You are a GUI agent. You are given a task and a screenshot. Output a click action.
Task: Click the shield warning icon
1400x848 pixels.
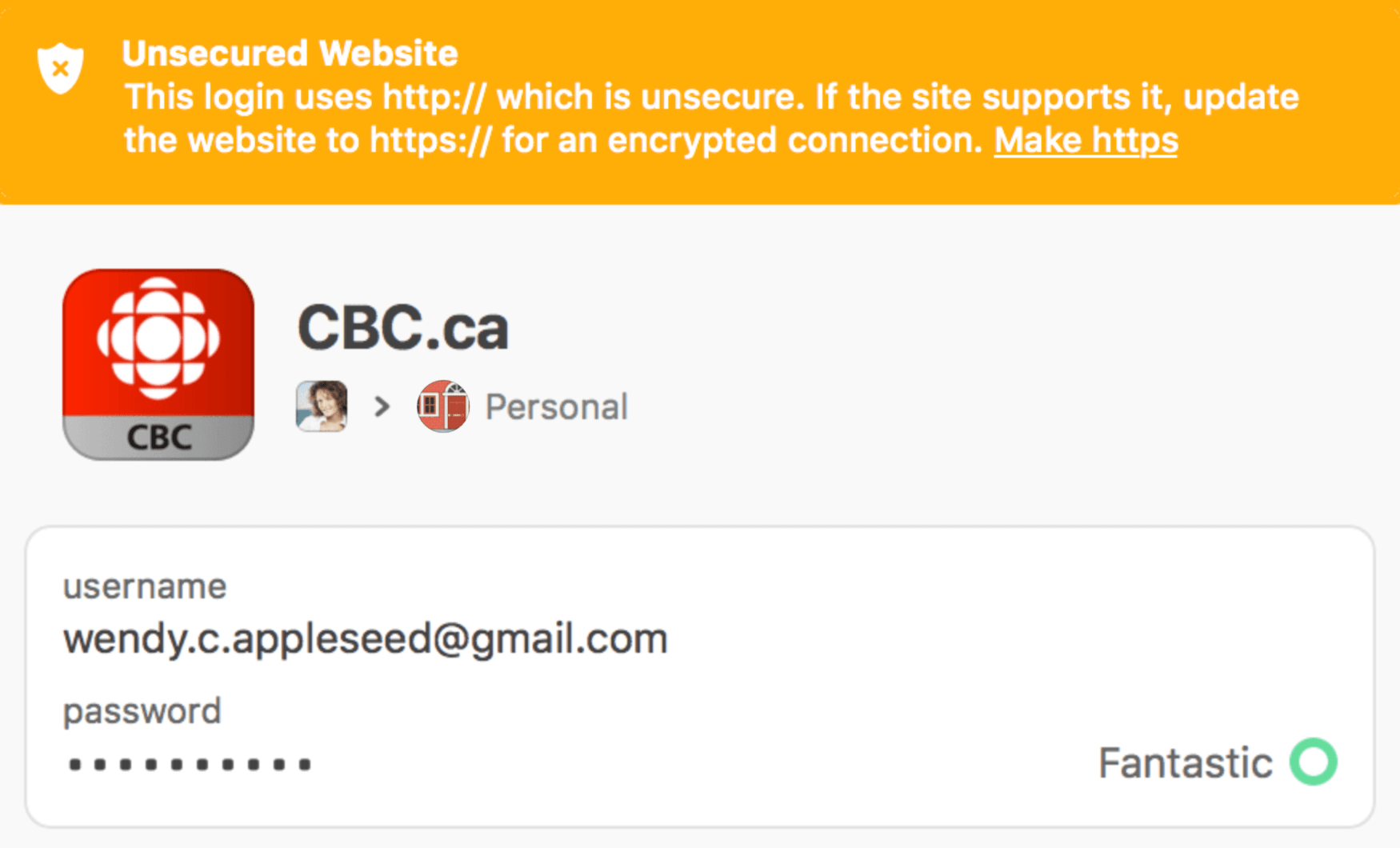click(61, 68)
